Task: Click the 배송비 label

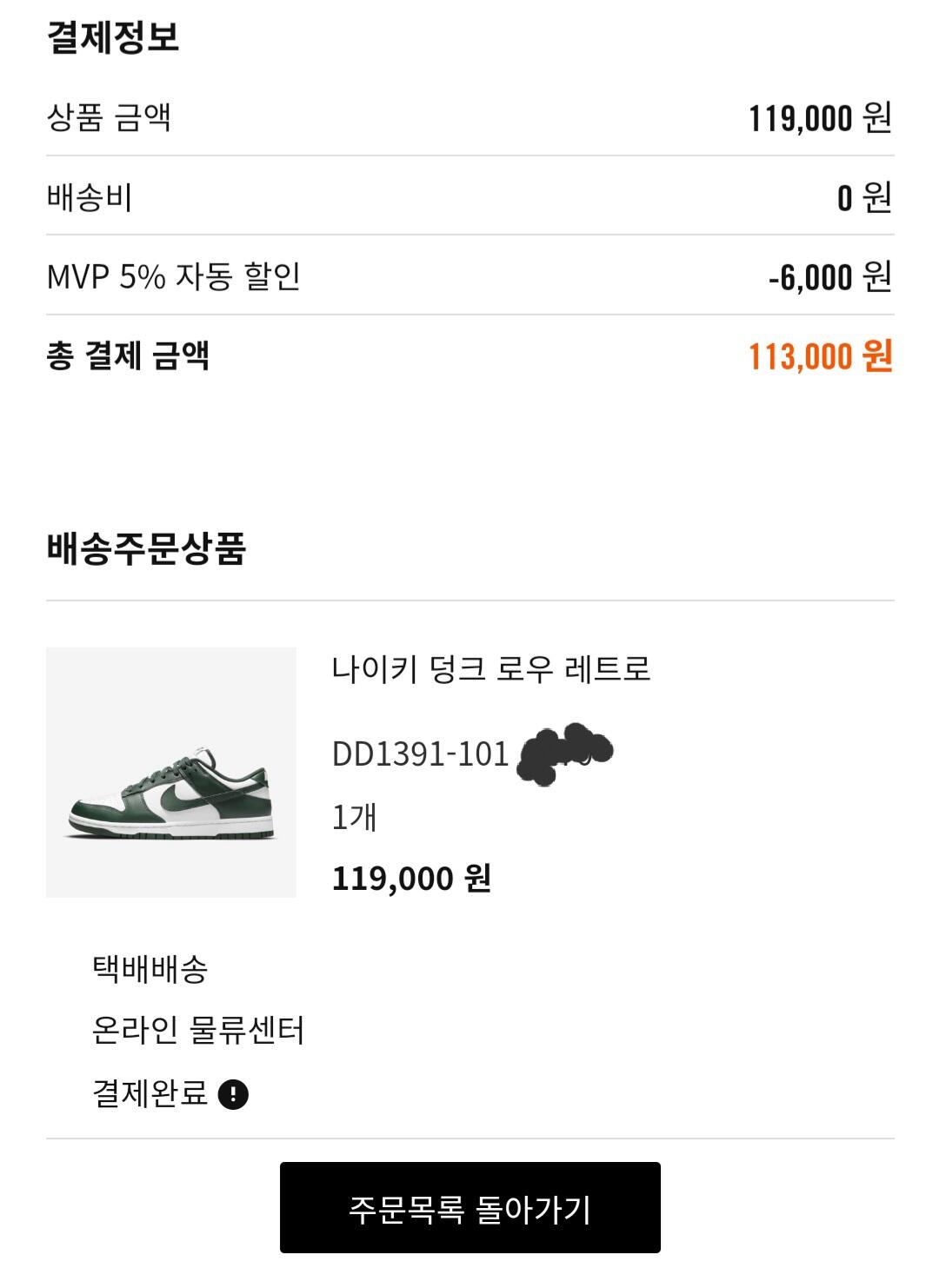Action: pos(90,197)
